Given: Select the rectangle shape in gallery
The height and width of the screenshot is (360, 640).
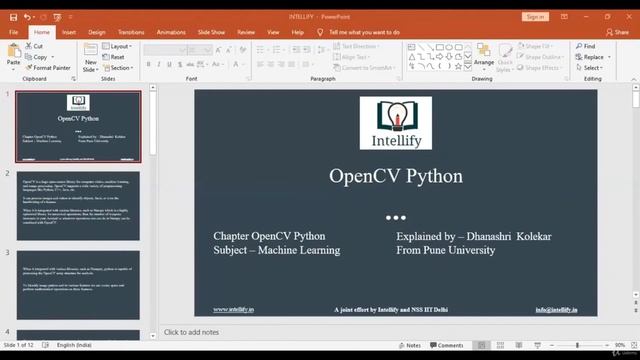Looking at the screenshot, I should (440, 47).
